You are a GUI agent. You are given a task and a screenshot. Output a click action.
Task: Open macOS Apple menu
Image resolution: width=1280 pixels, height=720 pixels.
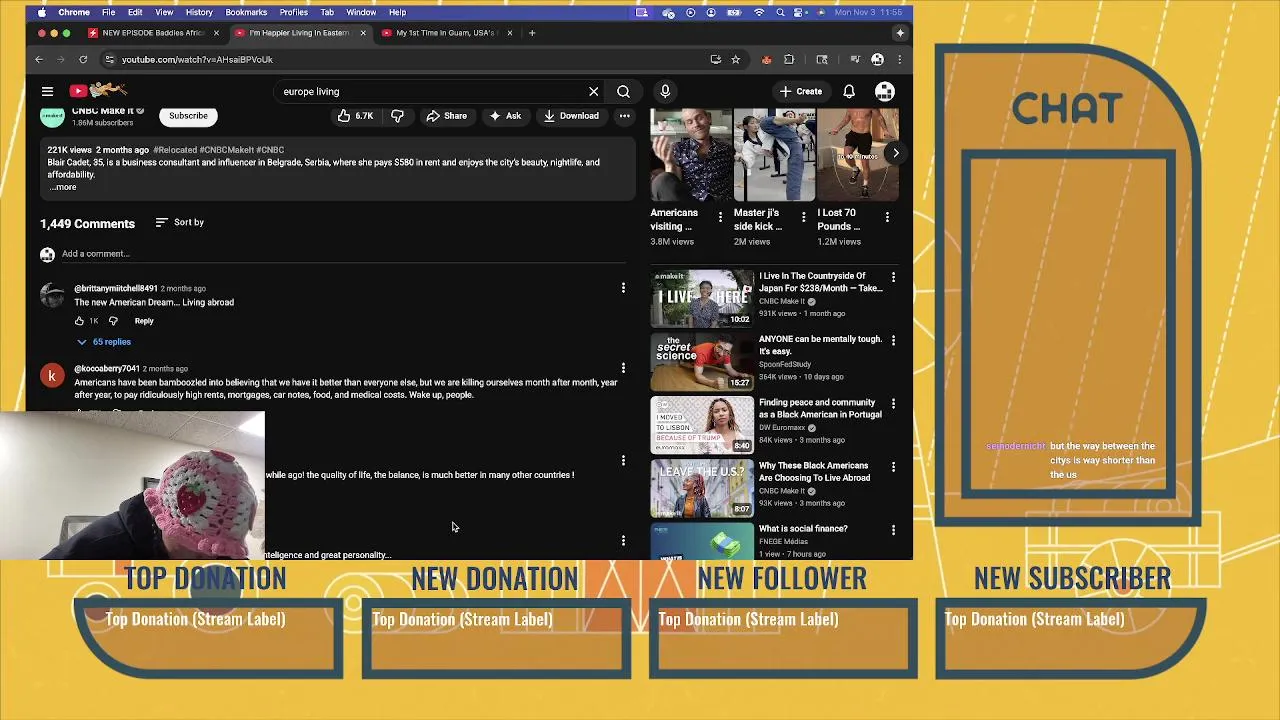[x=41, y=12]
